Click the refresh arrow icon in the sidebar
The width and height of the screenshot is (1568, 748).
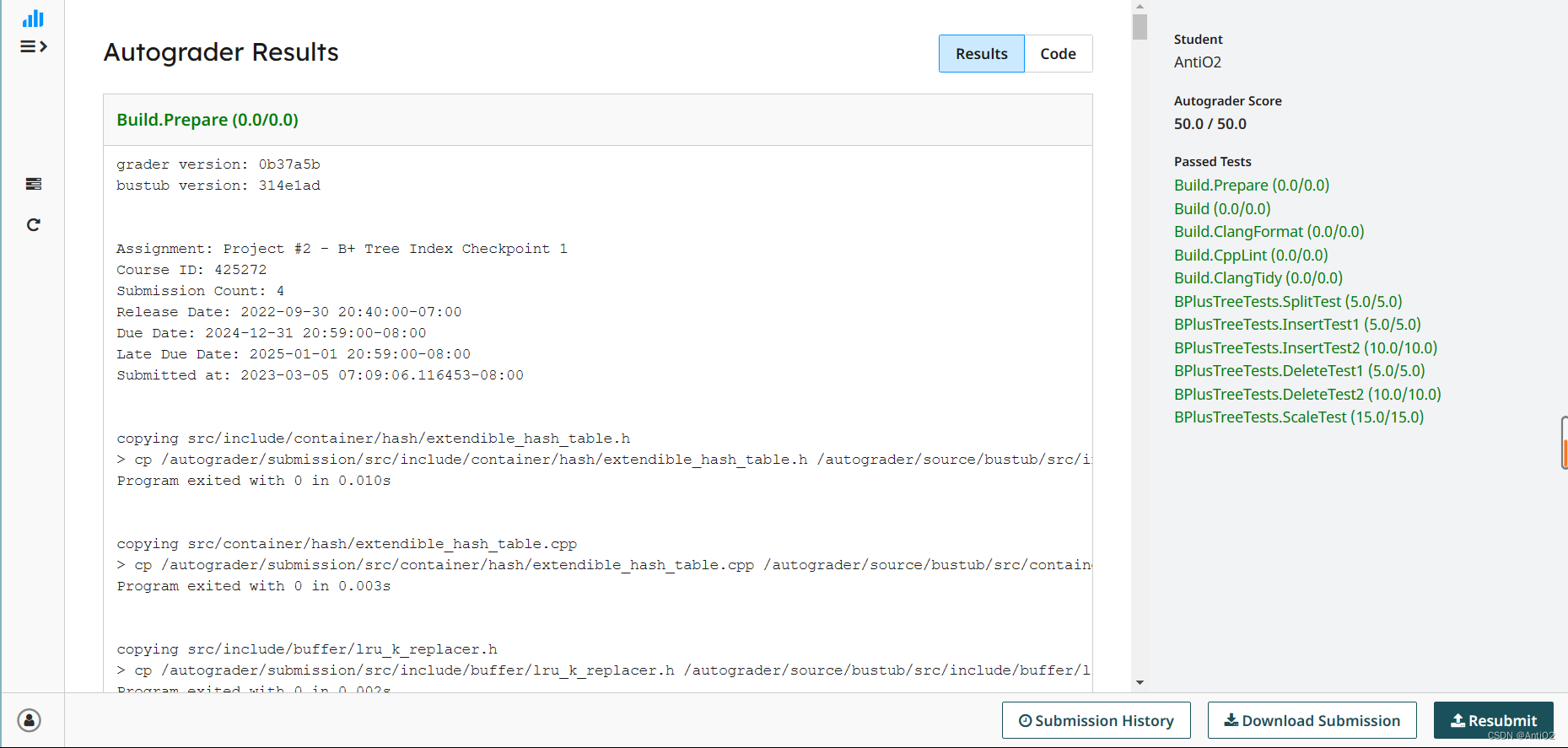(33, 224)
